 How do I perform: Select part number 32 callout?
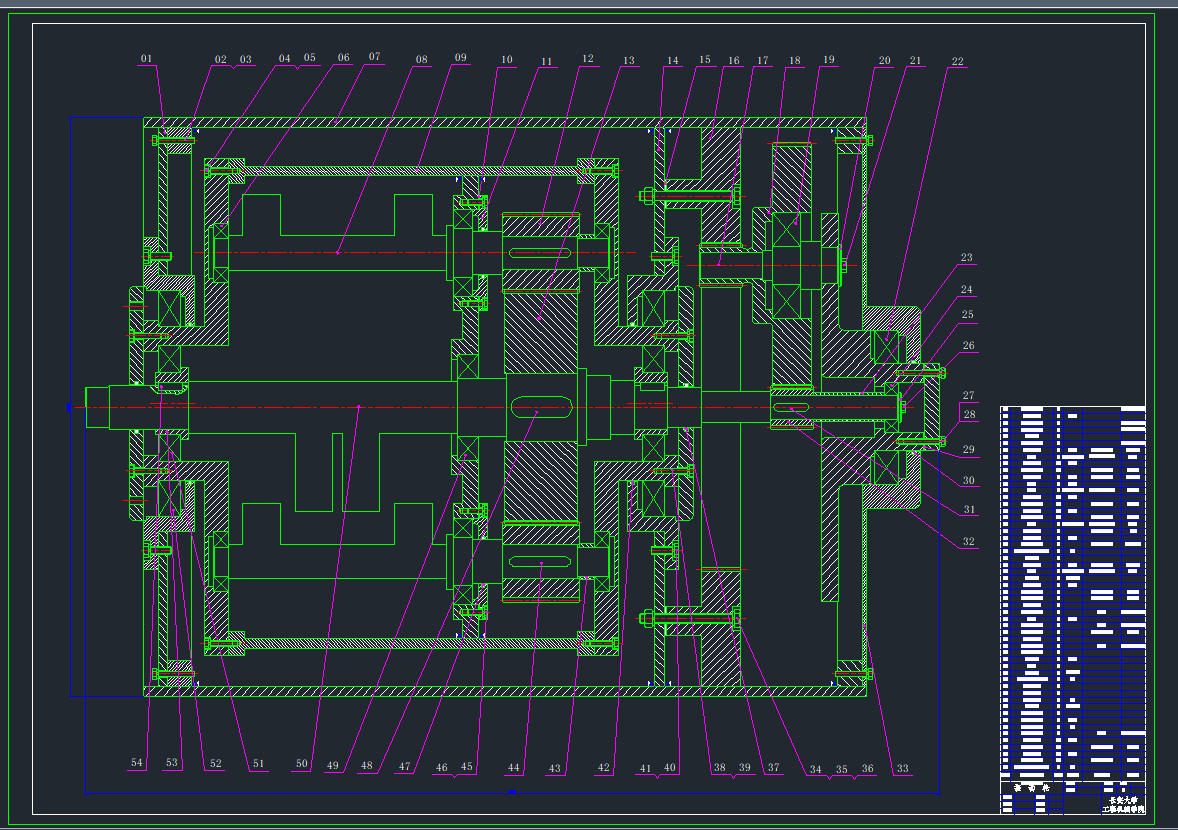pos(968,541)
